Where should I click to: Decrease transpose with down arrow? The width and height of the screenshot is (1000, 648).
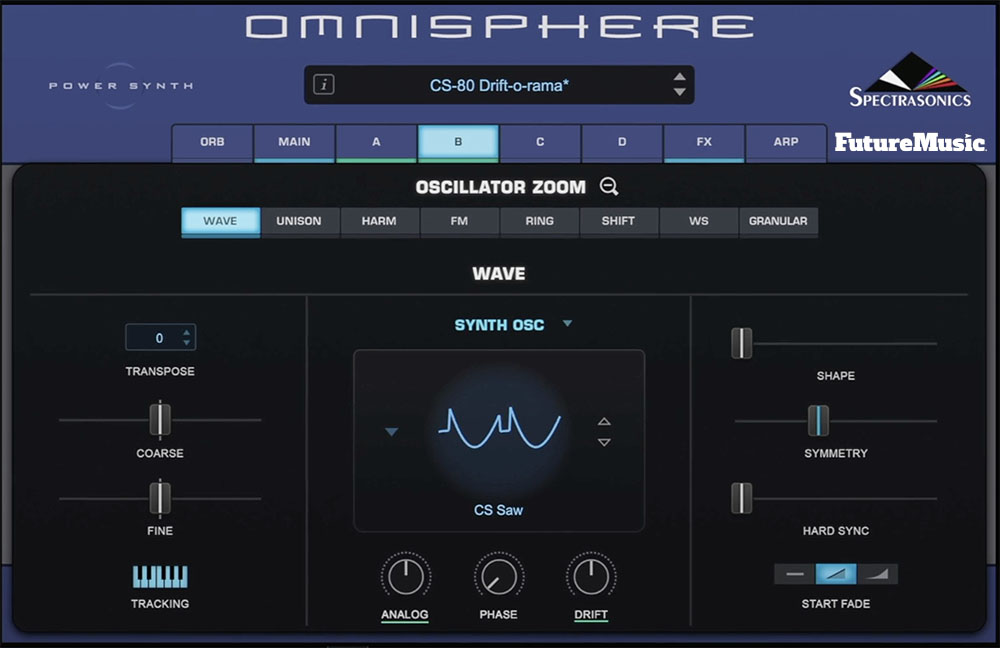click(186, 342)
